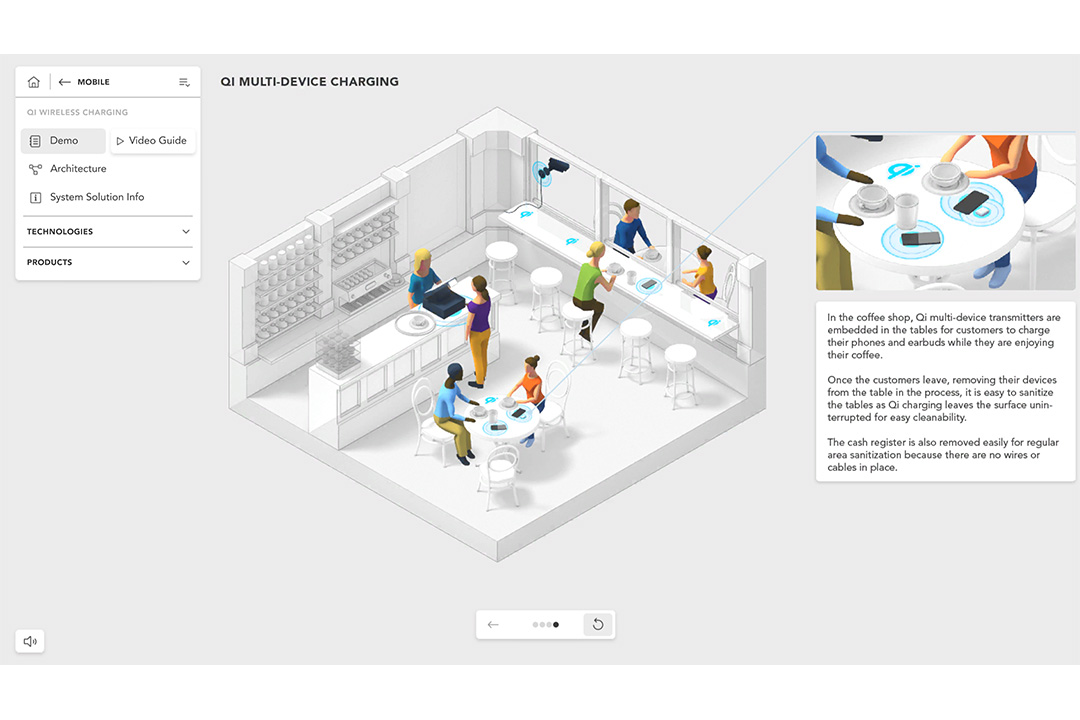This screenshot has height=720, width=1080.
Task: Click the Architecture link text
Action: point(79,168)
